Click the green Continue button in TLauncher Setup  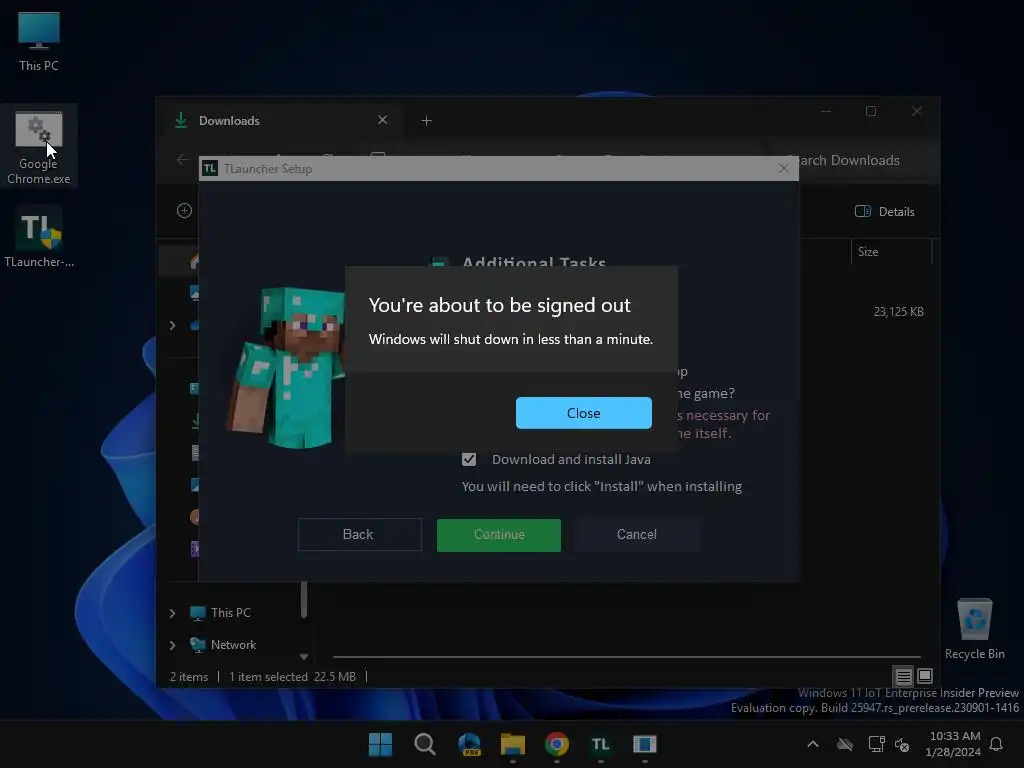(498, 535)
